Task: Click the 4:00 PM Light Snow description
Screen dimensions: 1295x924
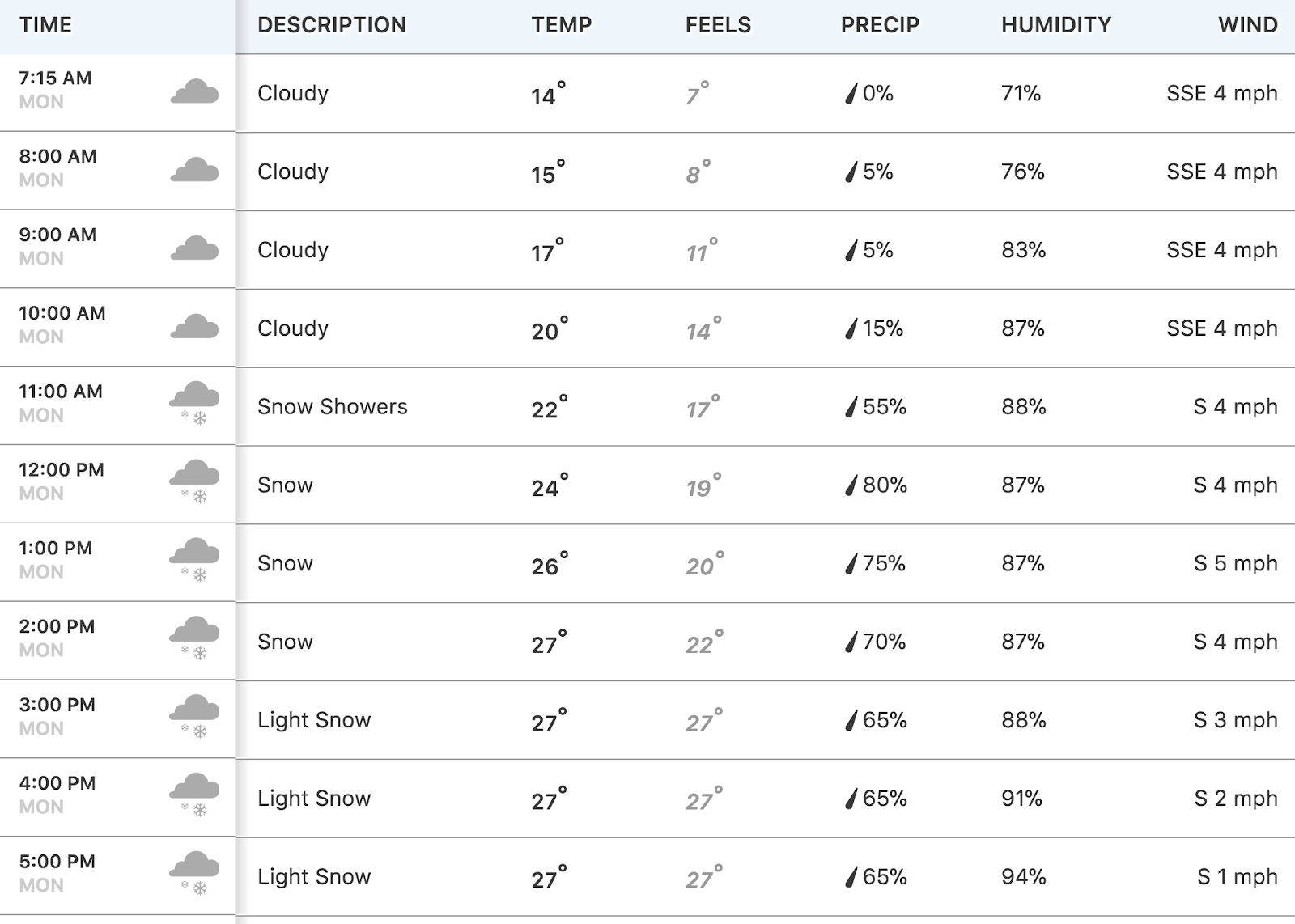Action: click(x=314, y=799)
